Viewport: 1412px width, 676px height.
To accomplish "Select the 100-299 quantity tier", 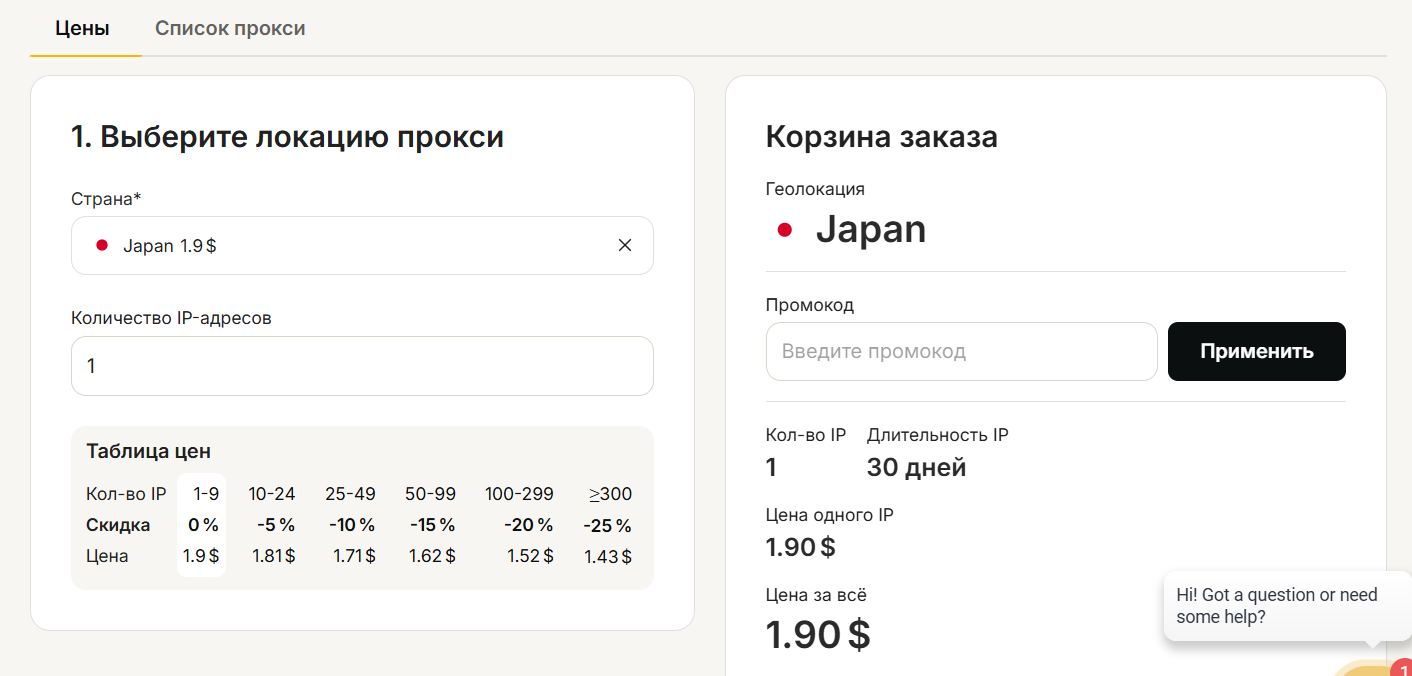I will point(519,494).
